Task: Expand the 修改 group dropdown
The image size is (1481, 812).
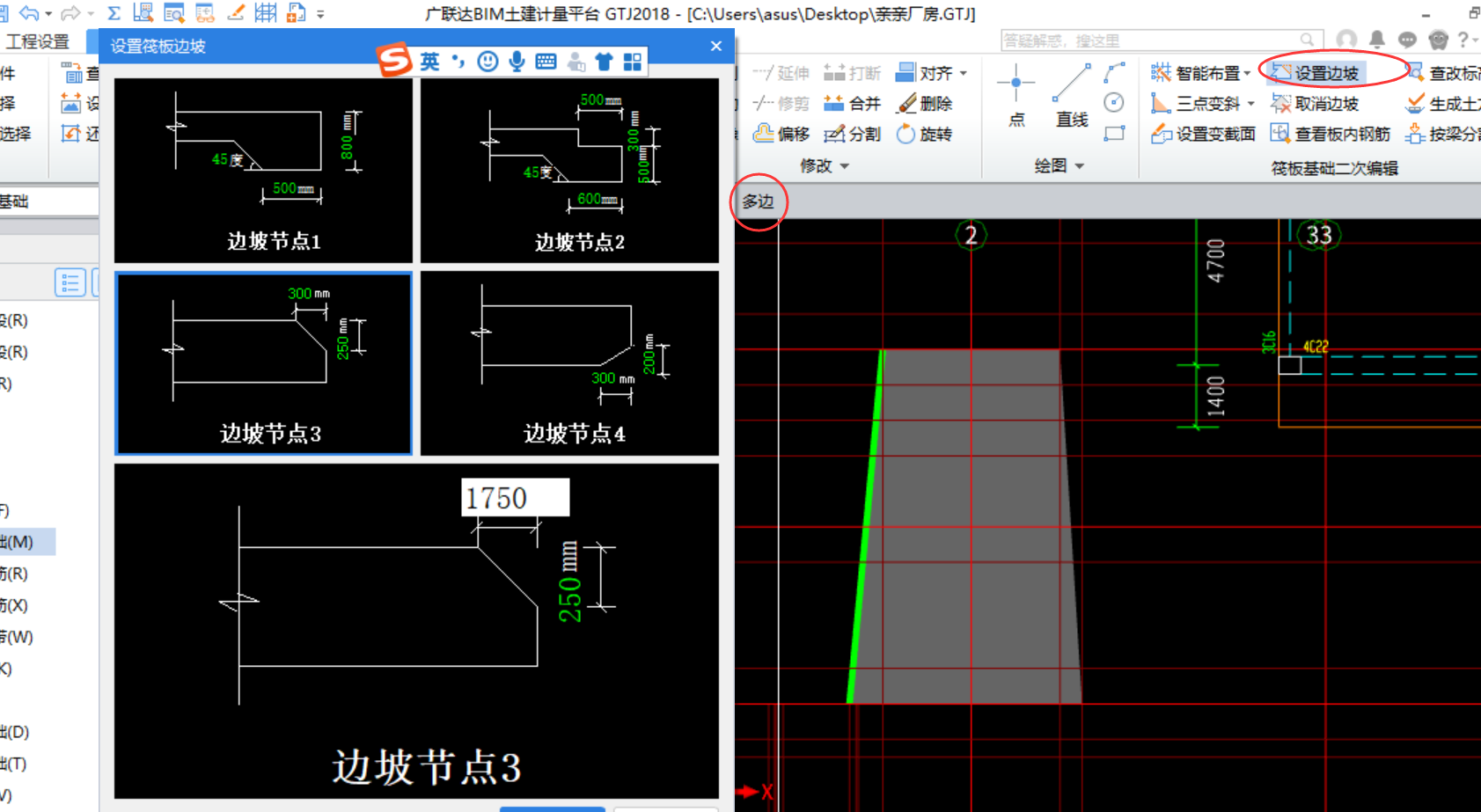Action: point(845,166)
